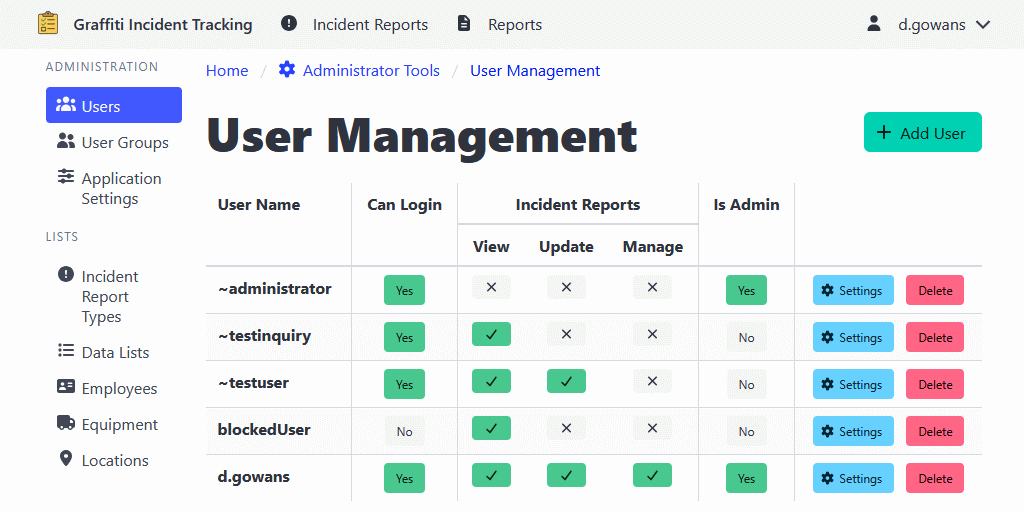
Task: Delete the ~administrator user
Action: (935, 290)
